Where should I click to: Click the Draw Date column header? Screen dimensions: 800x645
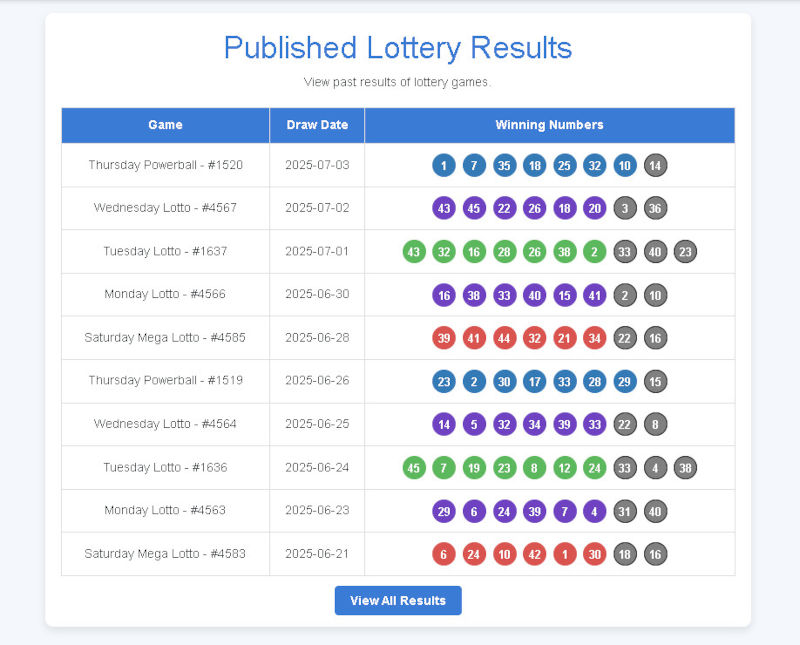(x=317, y=125)
